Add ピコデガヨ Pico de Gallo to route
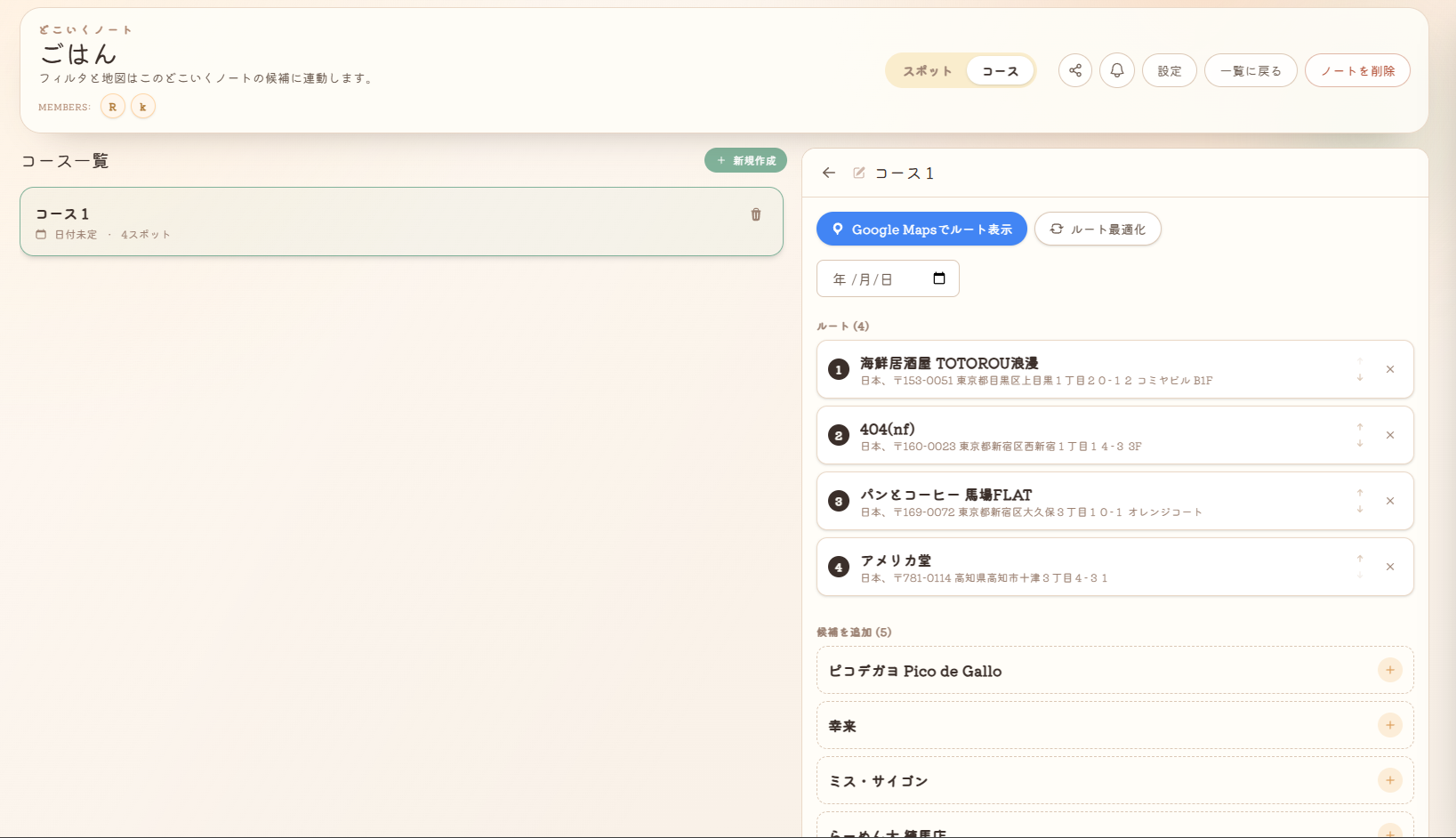The image size is (1456, 838). (1389, 670)
